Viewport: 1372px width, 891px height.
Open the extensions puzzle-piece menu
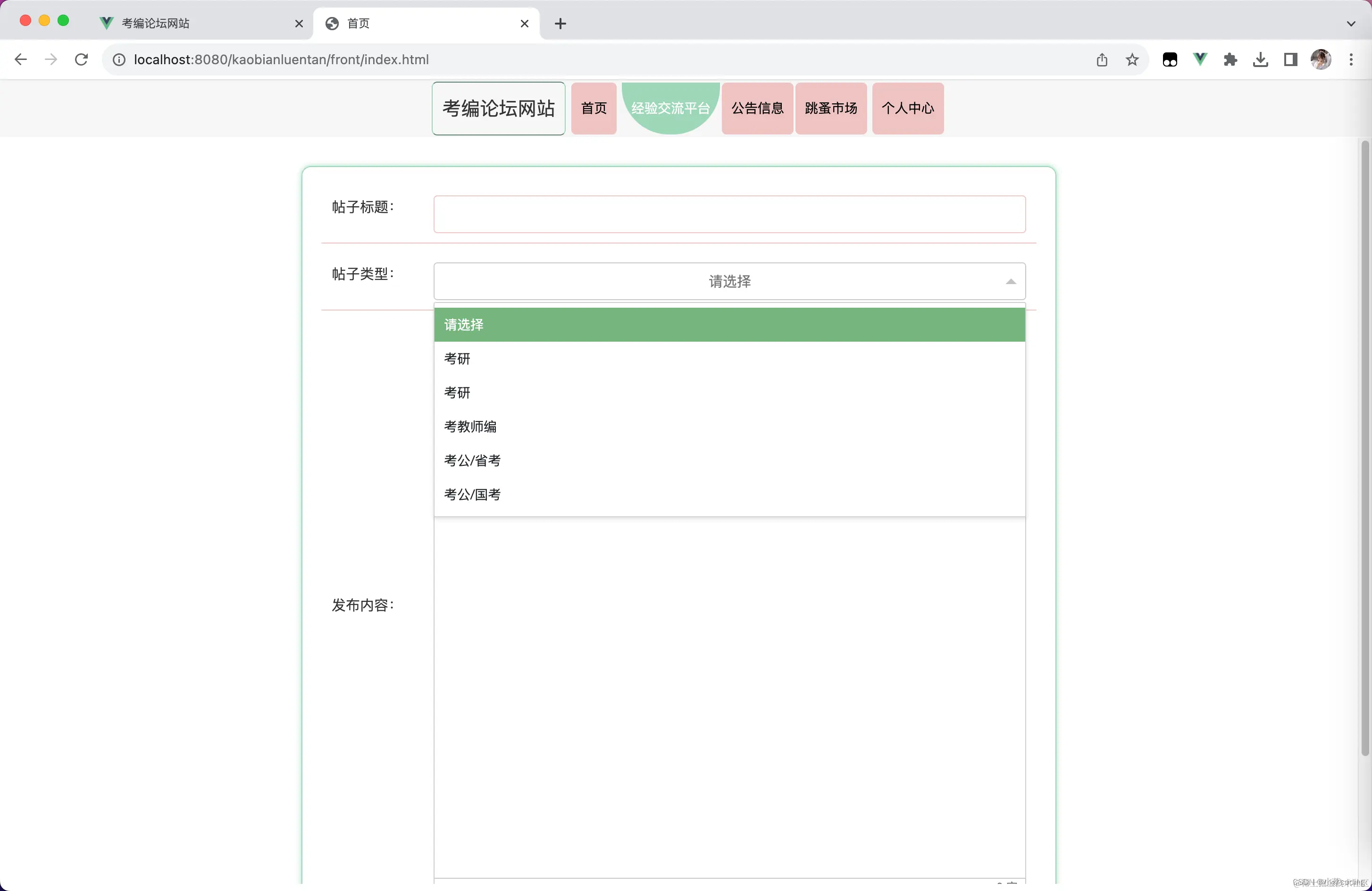pyautogui.click(x=1230, y=59)
